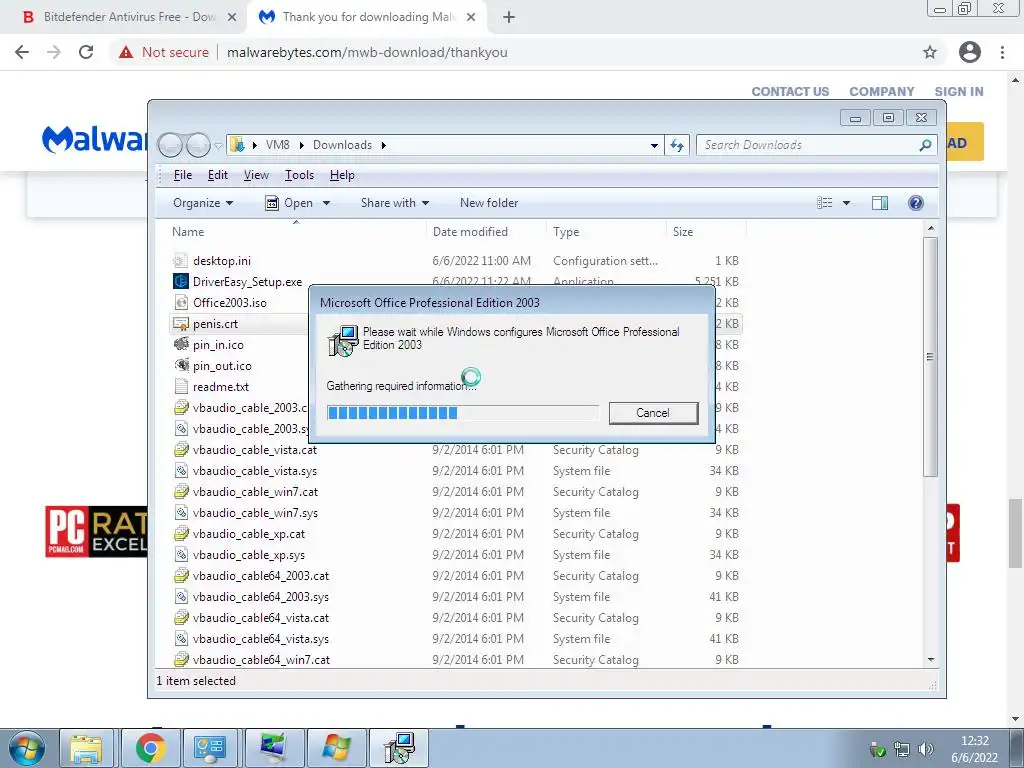Open the view options dropdown arrow
Screen dimensions: 1024x768
(846, 203)
